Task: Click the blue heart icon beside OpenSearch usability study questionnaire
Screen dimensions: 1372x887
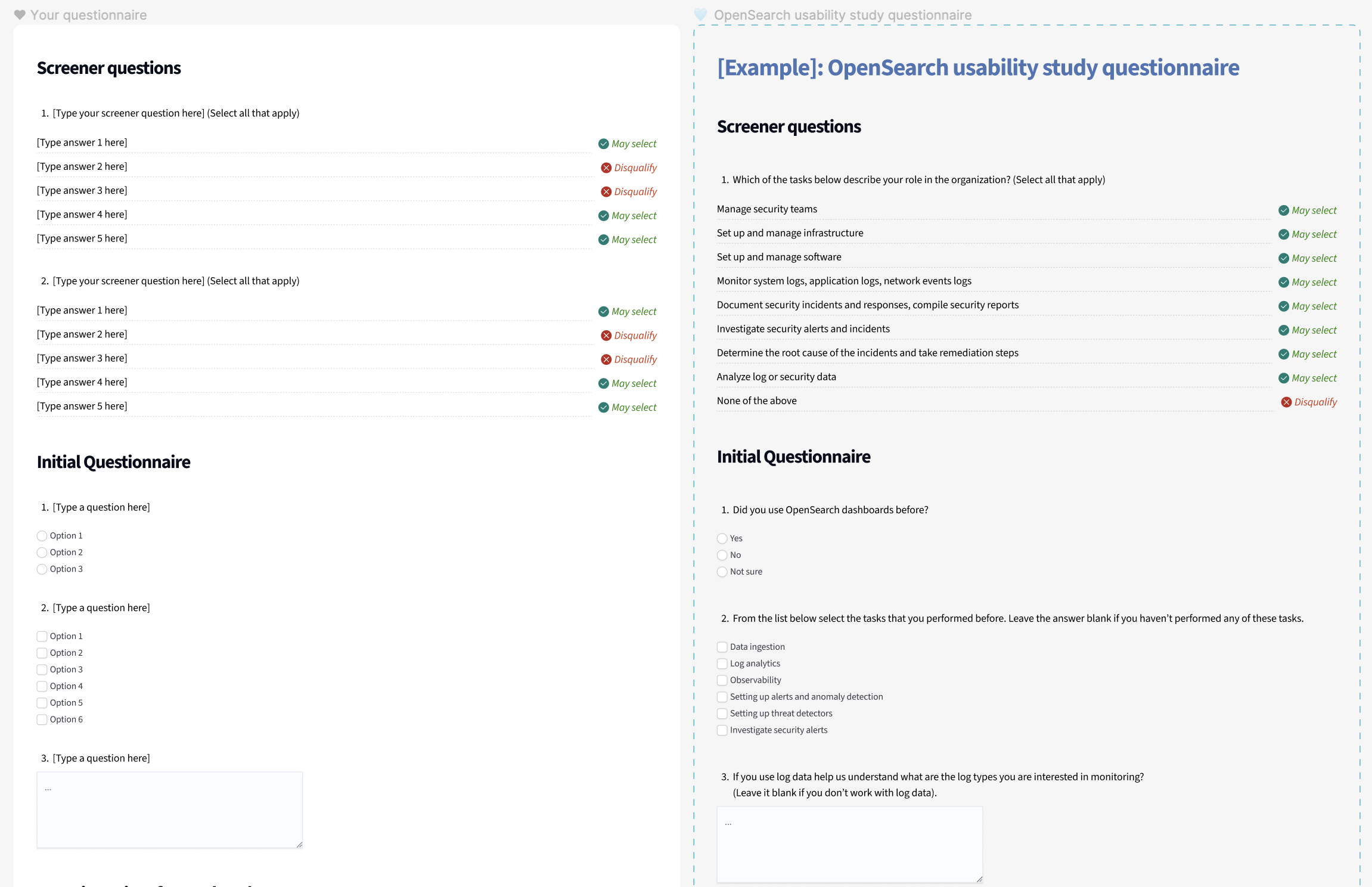Action: click(701, 15)
